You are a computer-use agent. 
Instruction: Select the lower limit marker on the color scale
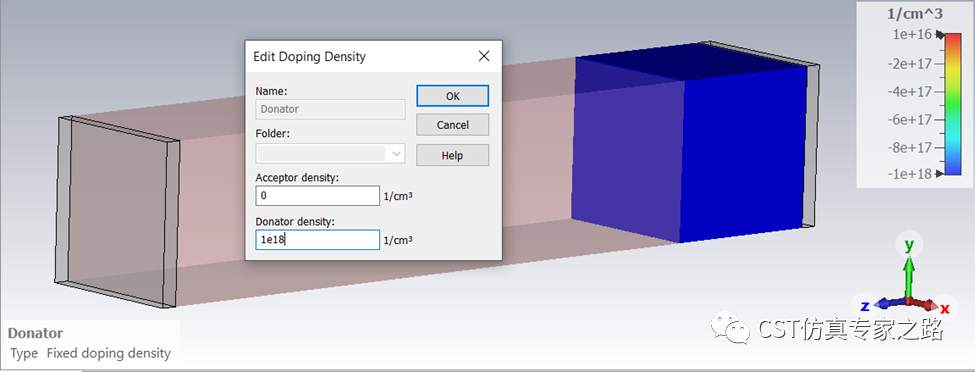939,174
